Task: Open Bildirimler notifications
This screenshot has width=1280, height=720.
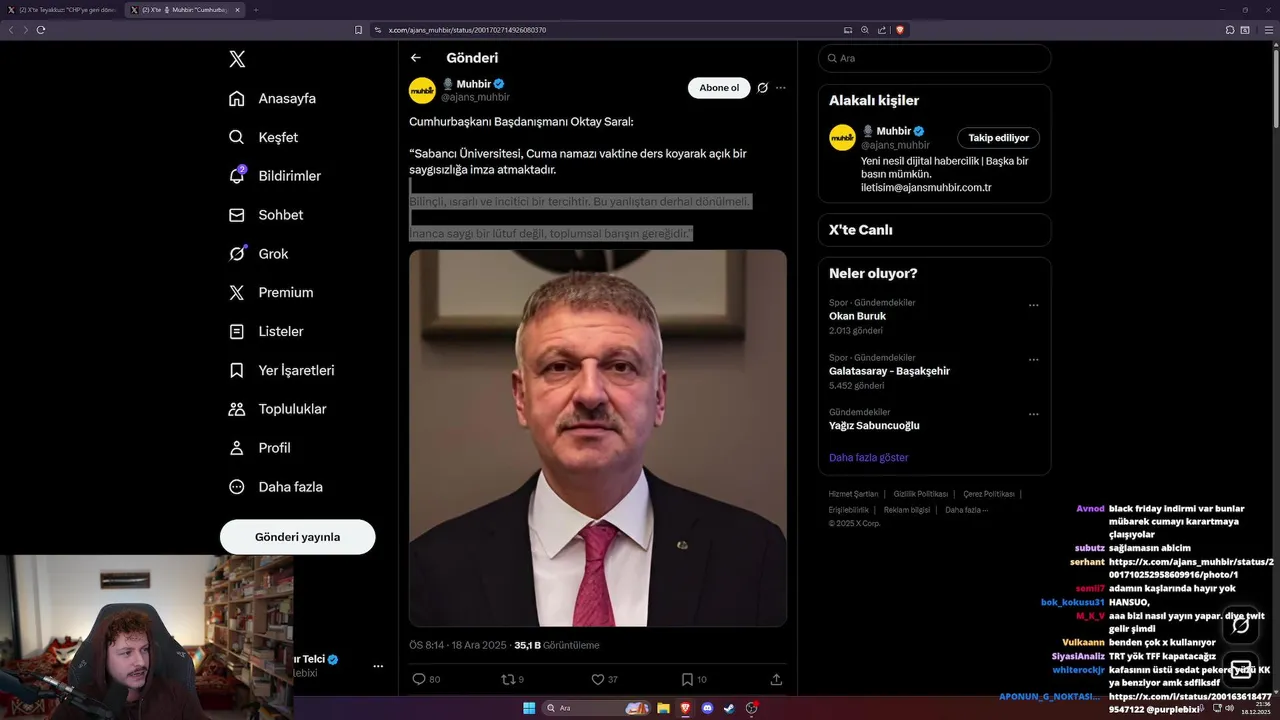Action: (x=275, y=176)
